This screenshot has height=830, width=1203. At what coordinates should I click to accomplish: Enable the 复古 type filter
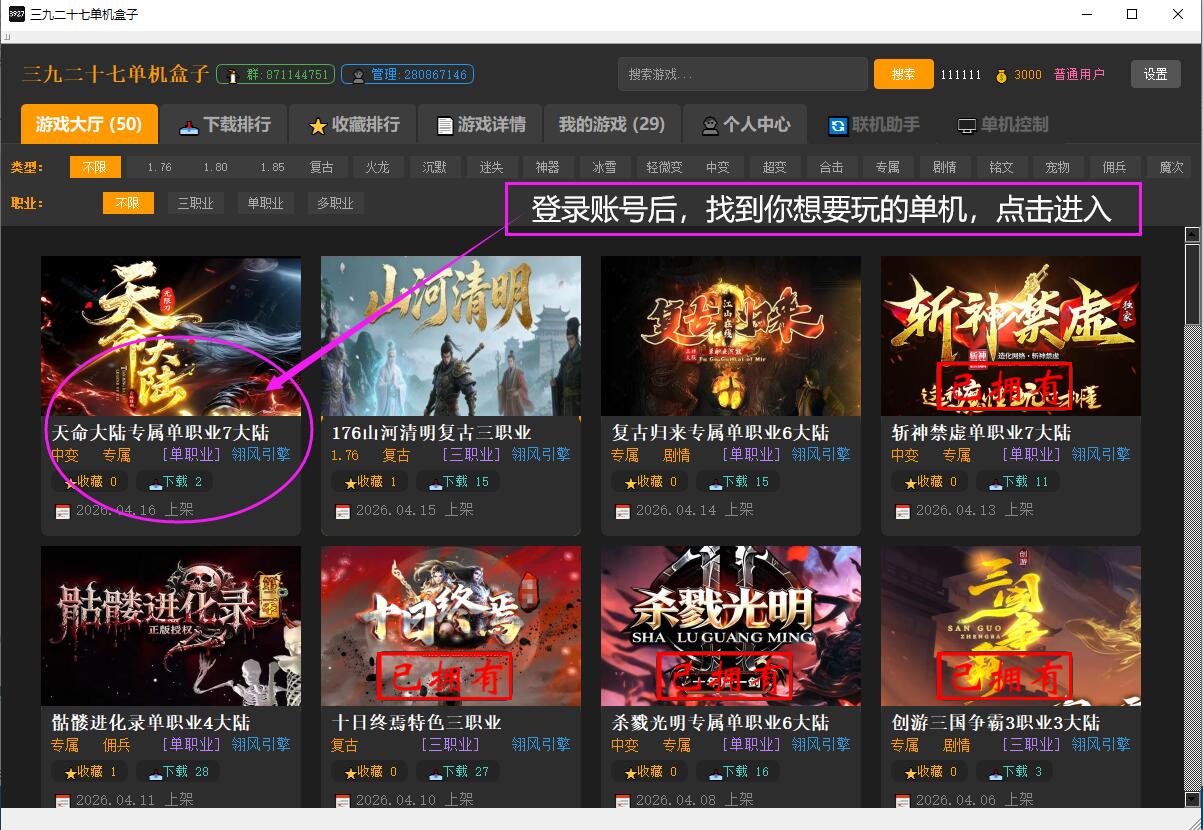click(x=321, y=167)
